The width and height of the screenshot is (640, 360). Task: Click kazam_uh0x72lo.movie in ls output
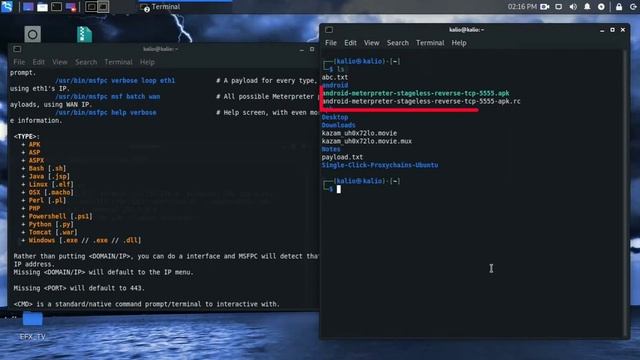(359, 133)
